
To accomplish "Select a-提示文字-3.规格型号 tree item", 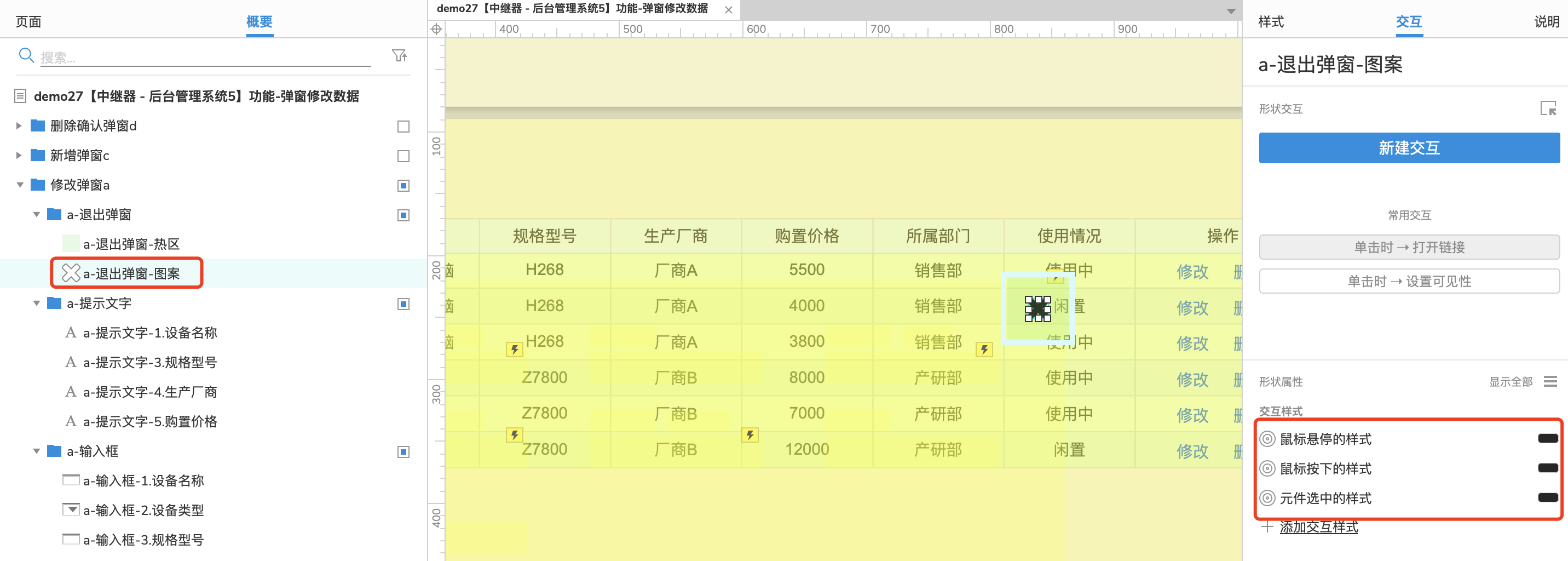I will click(x=150, y=363).
